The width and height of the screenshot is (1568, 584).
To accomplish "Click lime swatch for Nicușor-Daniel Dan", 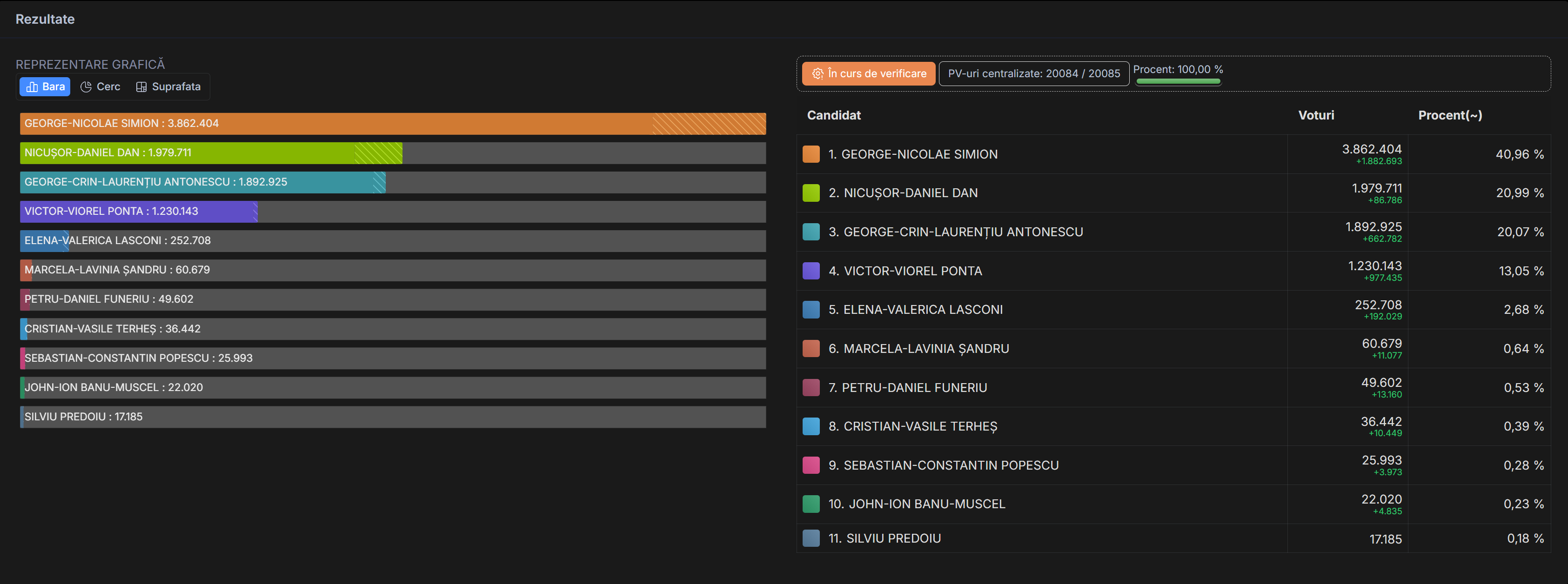I will 811,193.
